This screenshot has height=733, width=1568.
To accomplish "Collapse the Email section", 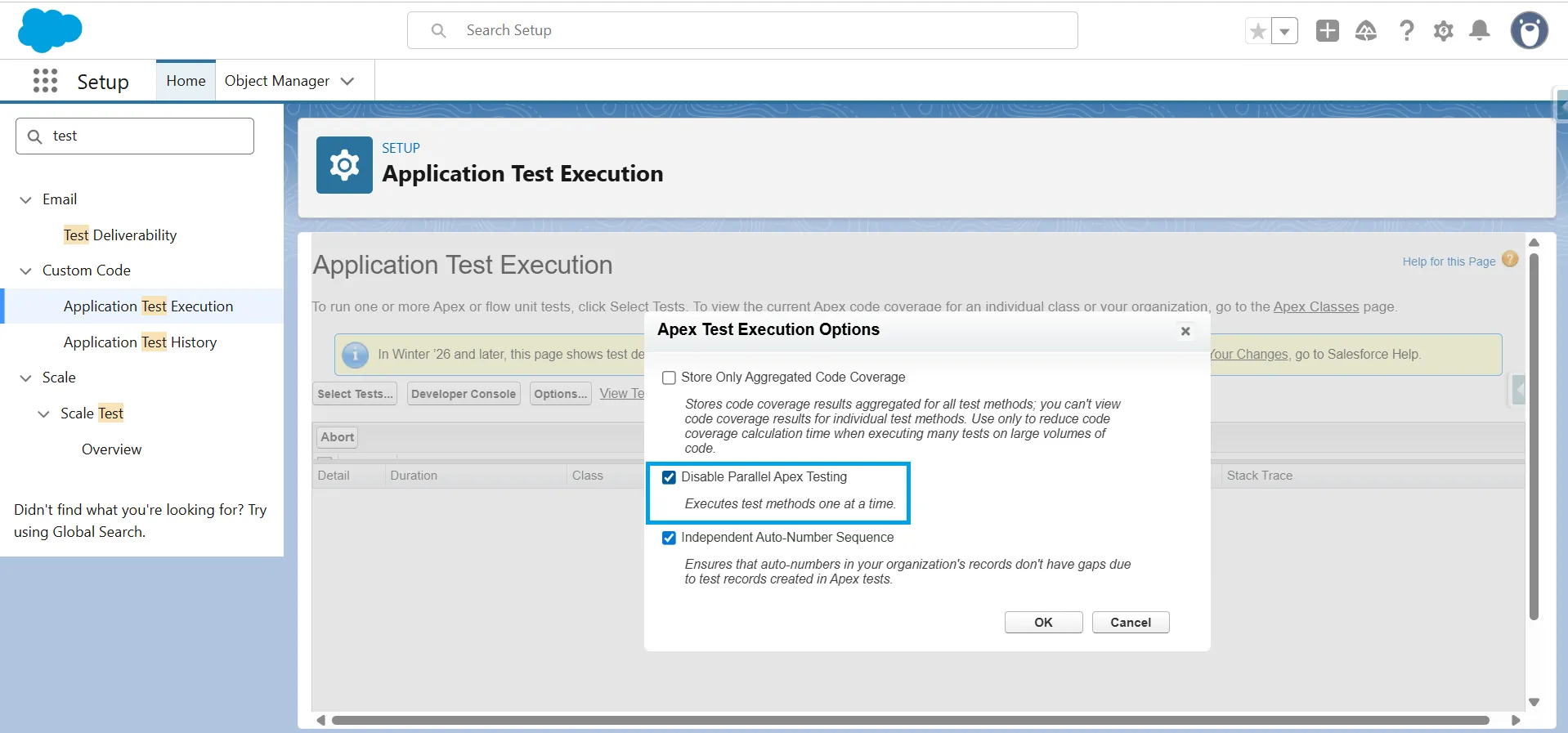I will point(26,200).
